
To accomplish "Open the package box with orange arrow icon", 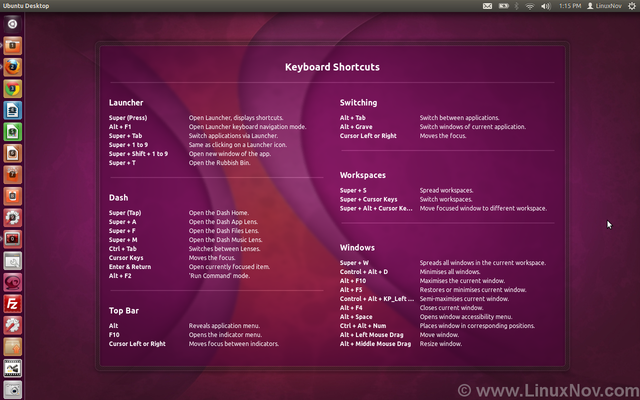I will (x=12, y=347).
